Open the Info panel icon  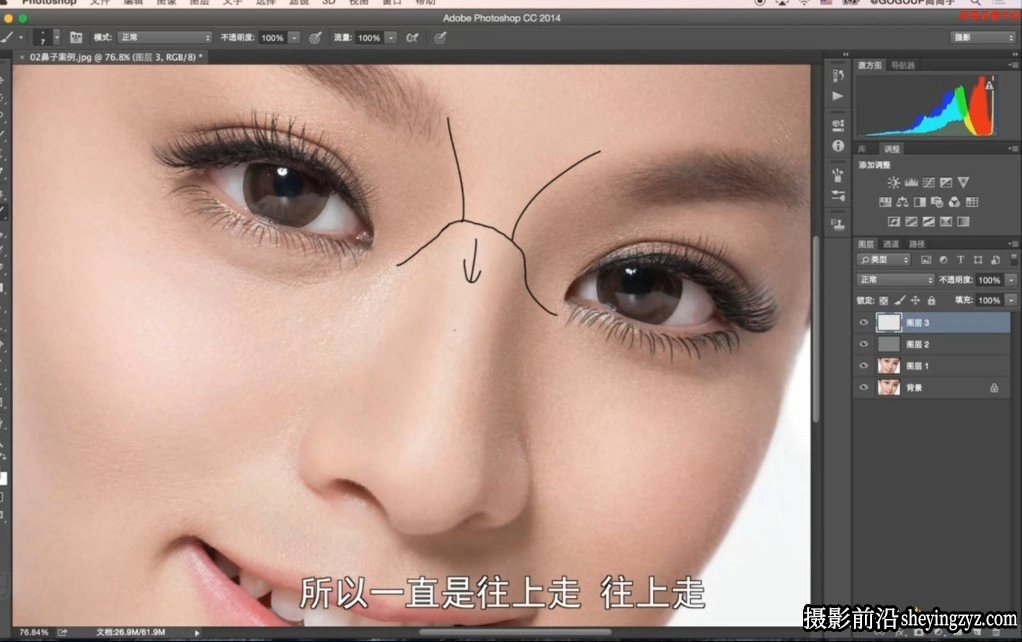[x=838, y=146]
